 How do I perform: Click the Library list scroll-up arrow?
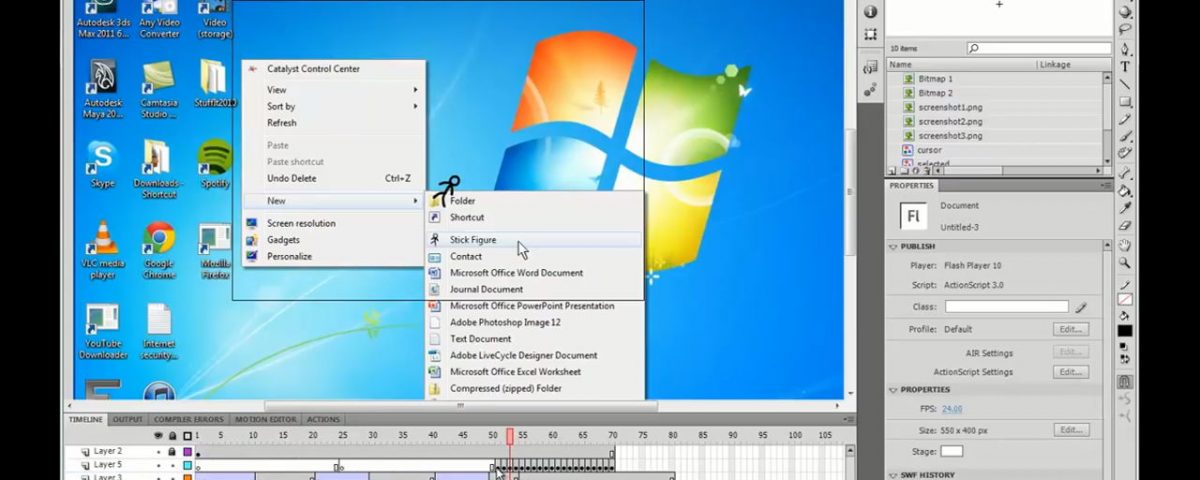click(1107, 78)
